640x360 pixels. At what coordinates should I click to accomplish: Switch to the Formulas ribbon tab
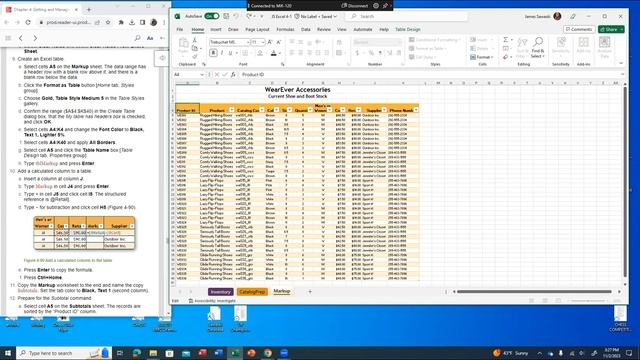click(x=285, y=29)
